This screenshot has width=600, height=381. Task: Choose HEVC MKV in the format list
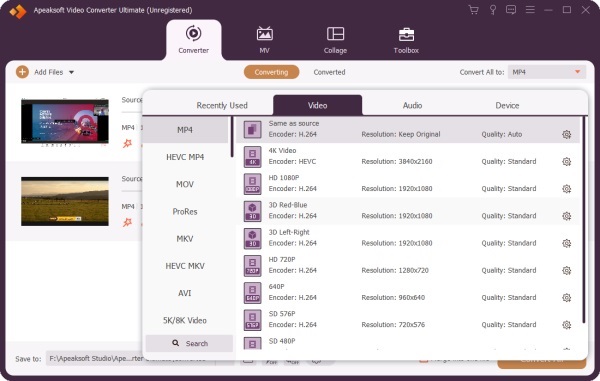[x=185, y=266]
